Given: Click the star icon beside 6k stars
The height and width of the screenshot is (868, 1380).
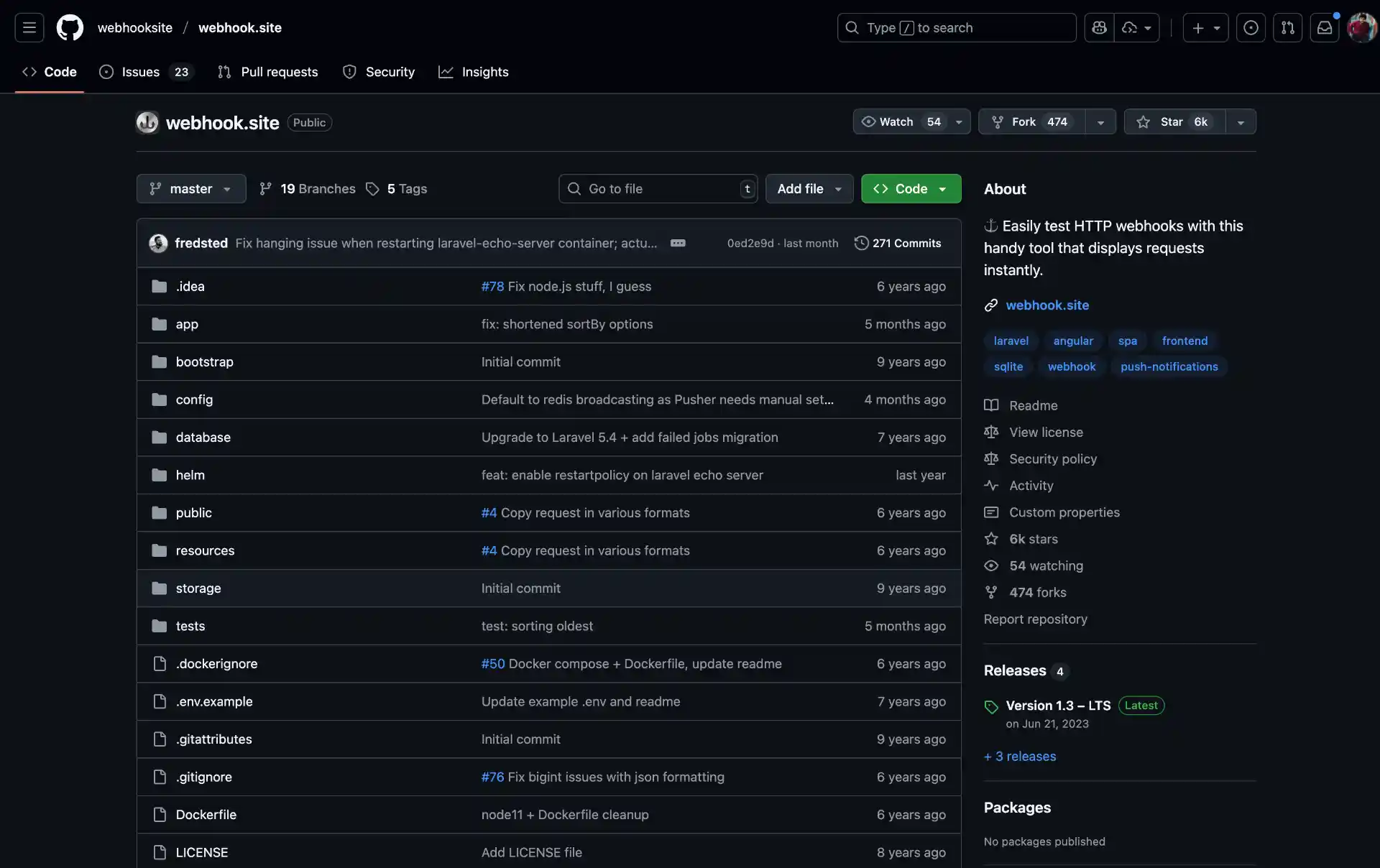Looking at the screenshot, I should (991, 539).
